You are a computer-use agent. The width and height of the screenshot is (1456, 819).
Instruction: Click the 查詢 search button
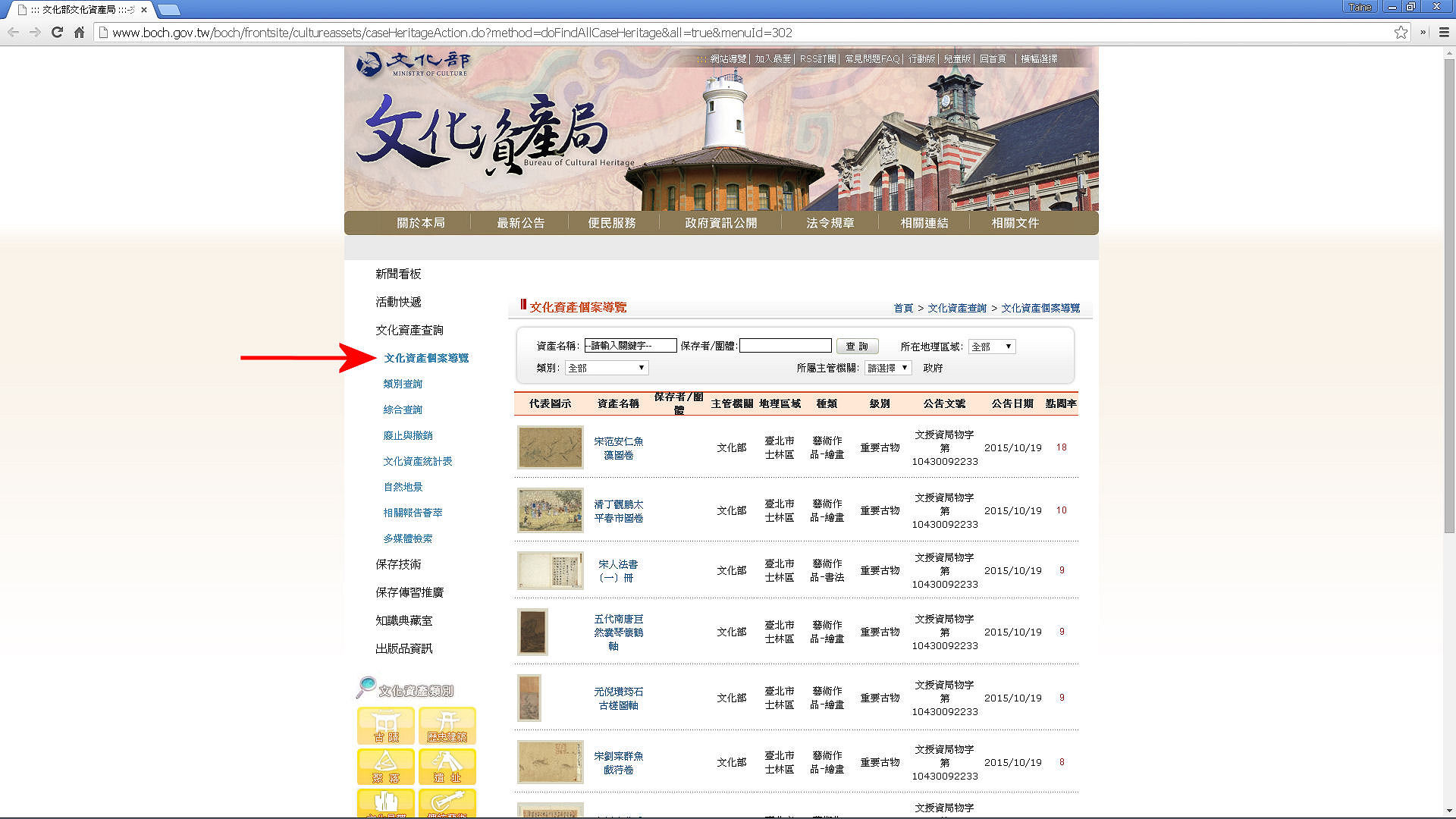857,346
